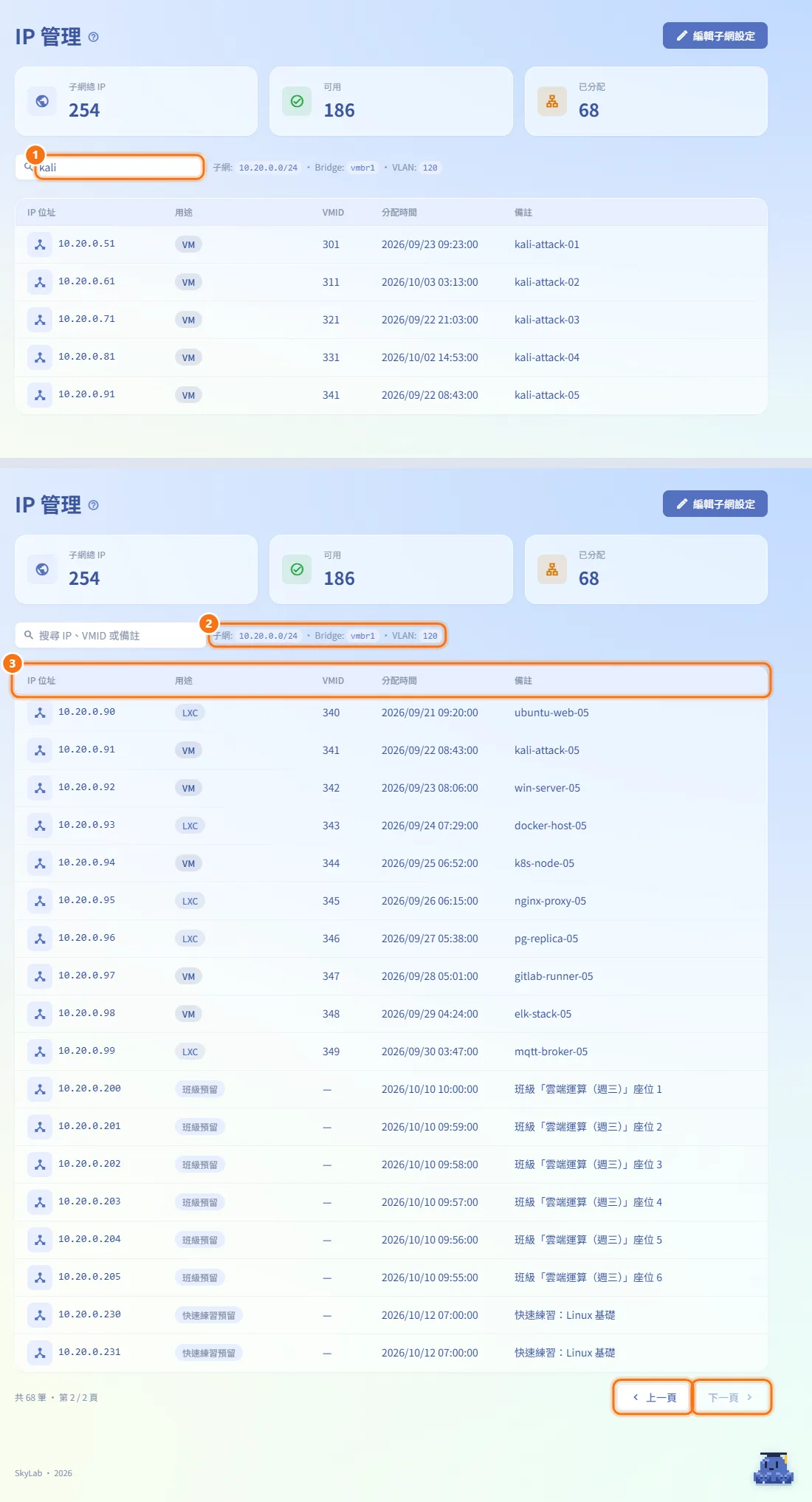Click the LXC badge in row 10.20.0.90
812x1502 pixels.
pos(190,713)
